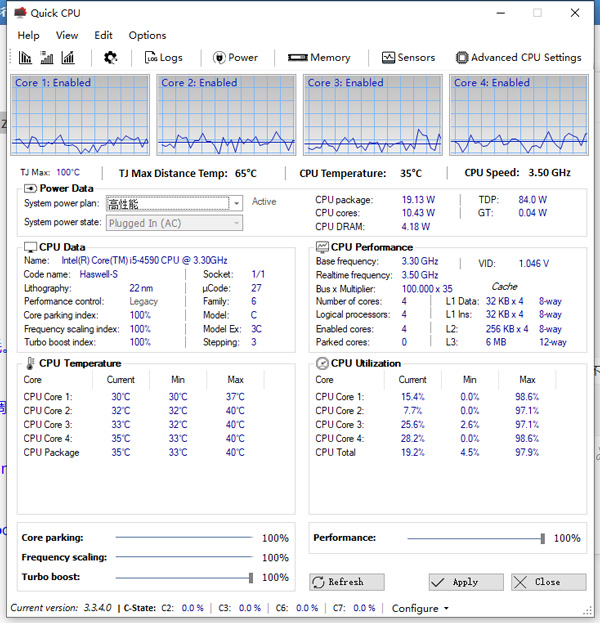Screen dimensions: 600x623
Task: Click the Current column header in CPU Temperature
Action: coord(121,379)
